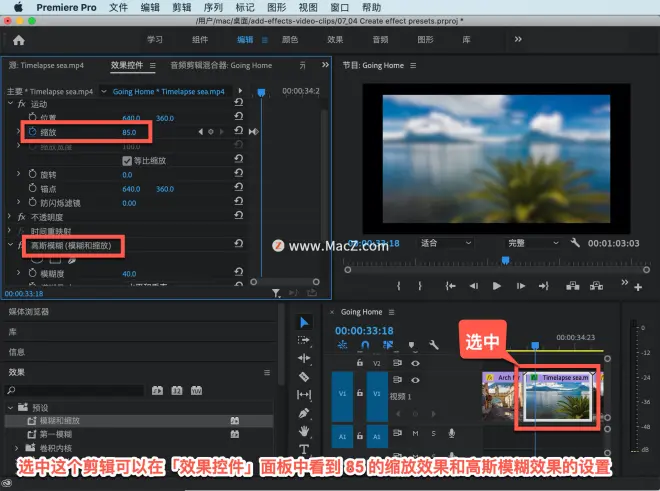The height and width of the screenshot is (491, 660).
Task: Click the Program monitor button editor plus
Action: [x=638, y=287]
